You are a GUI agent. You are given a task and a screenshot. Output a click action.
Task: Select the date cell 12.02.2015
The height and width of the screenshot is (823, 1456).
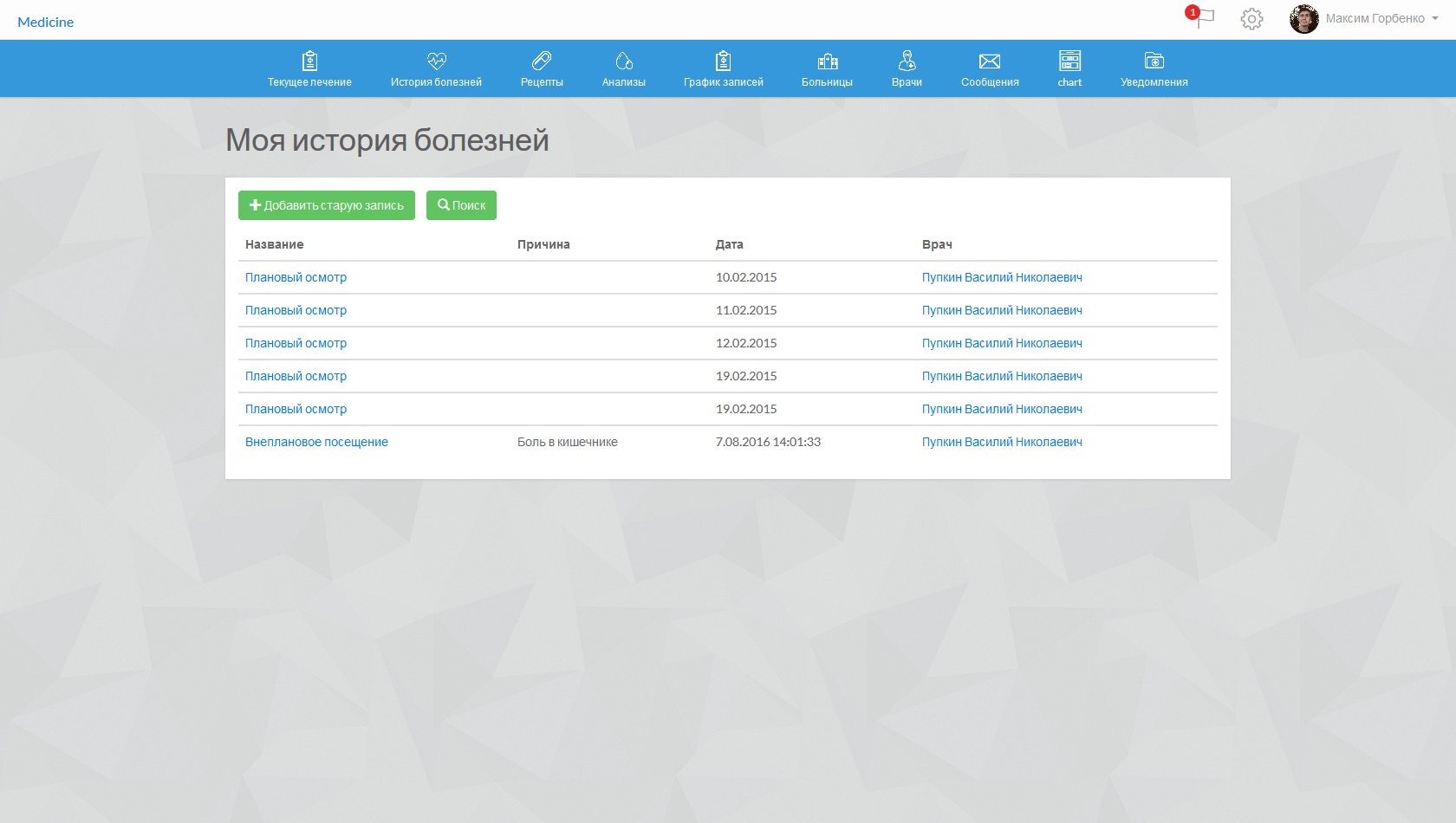746,343
